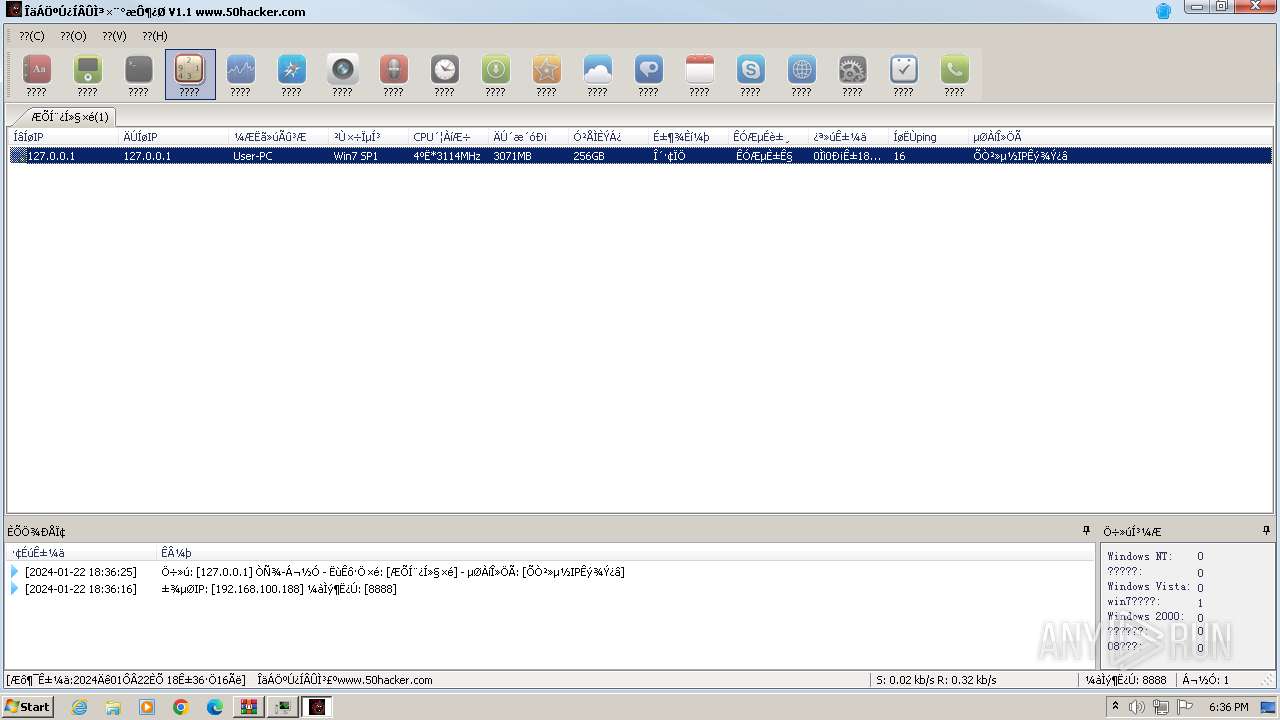Launch Internet Explorer from taskbar

point(79,707)
